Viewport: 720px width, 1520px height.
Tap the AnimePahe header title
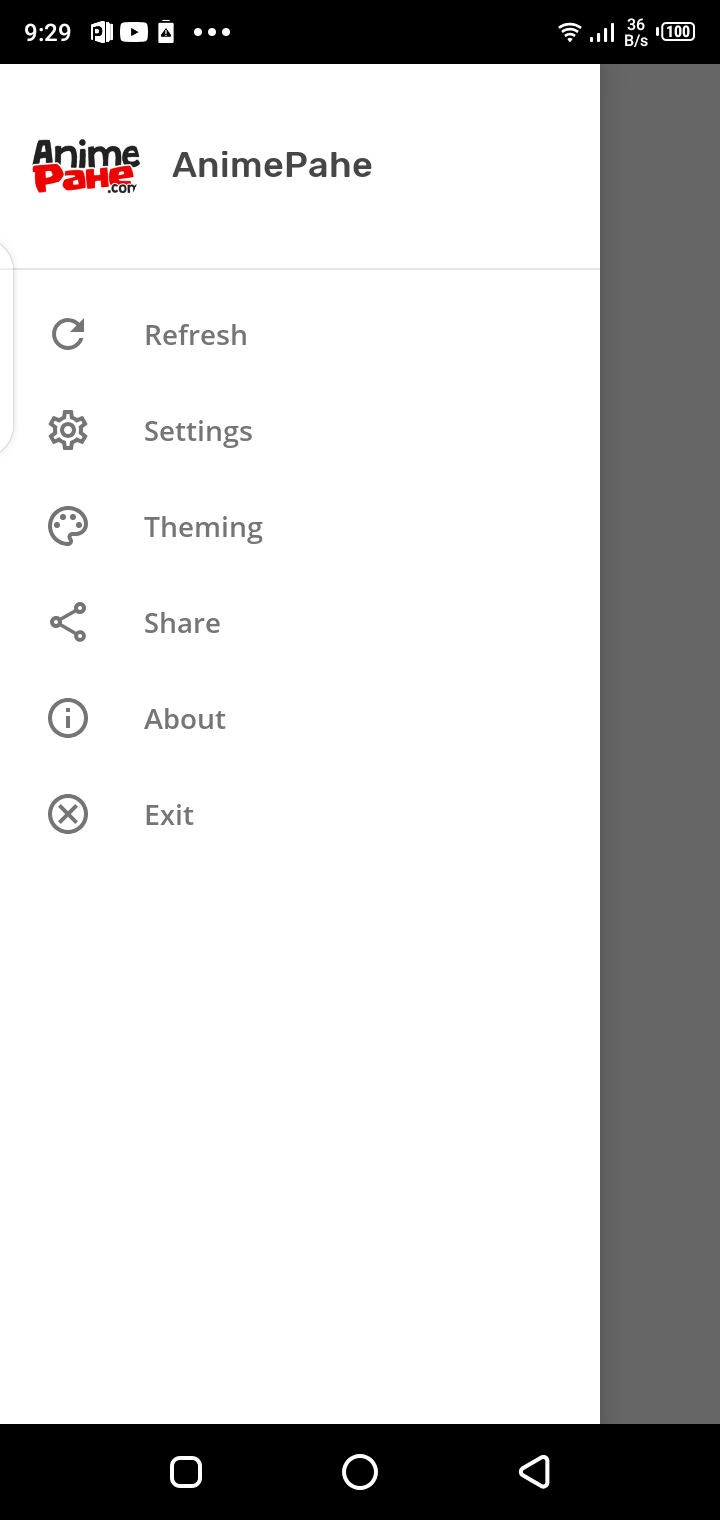(272, 165)
